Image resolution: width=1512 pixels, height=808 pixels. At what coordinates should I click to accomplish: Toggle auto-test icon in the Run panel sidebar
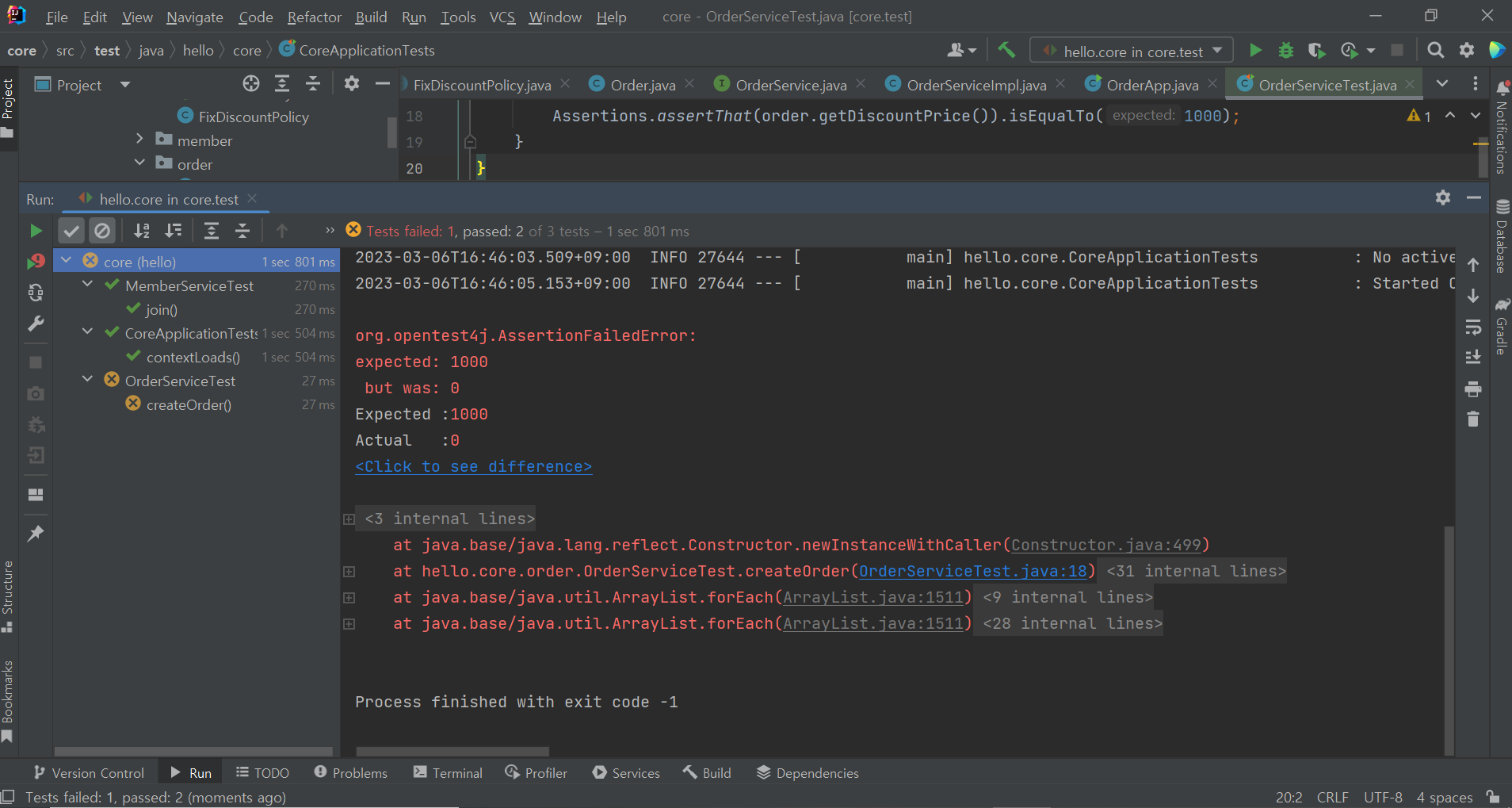tap(36, 293)
